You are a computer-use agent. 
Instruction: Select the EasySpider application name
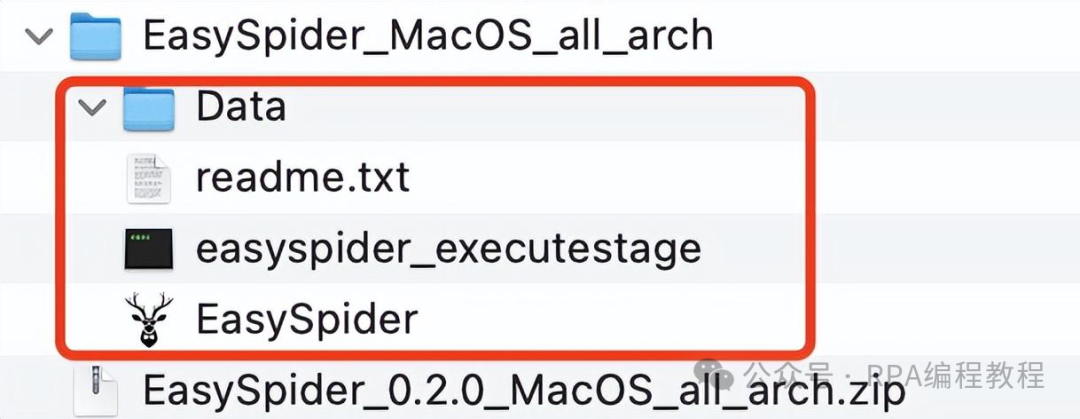pos(307,320)
